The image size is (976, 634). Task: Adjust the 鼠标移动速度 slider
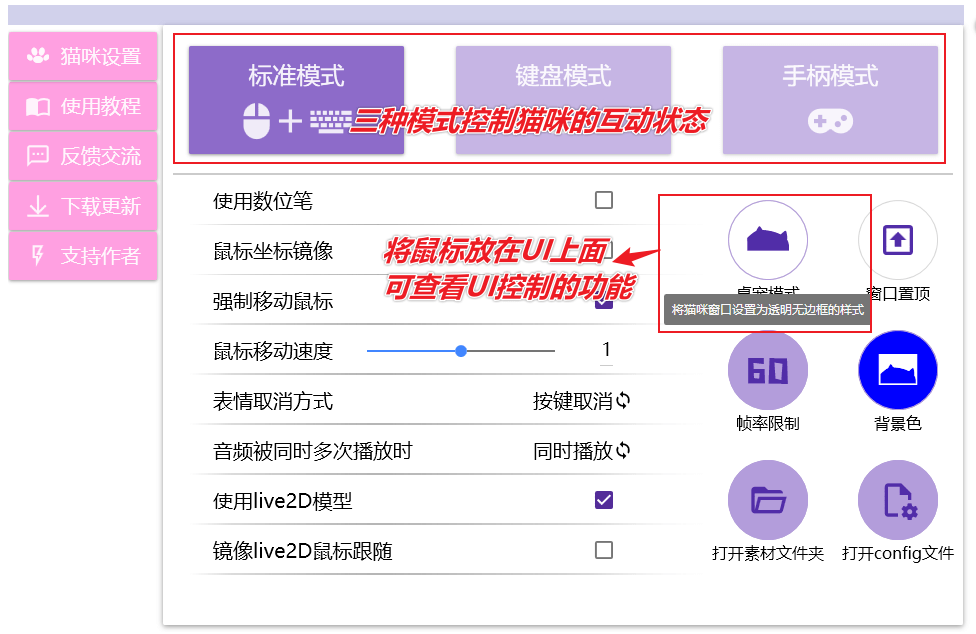(461, 350)
